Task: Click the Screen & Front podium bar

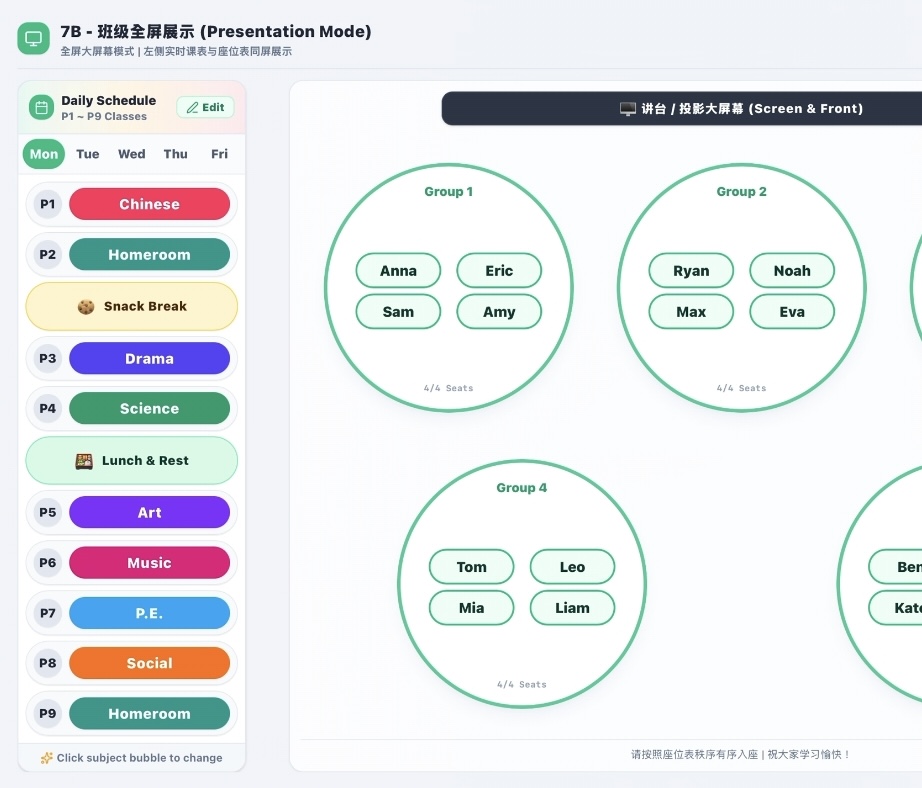Action: click(x=682, y=109)
